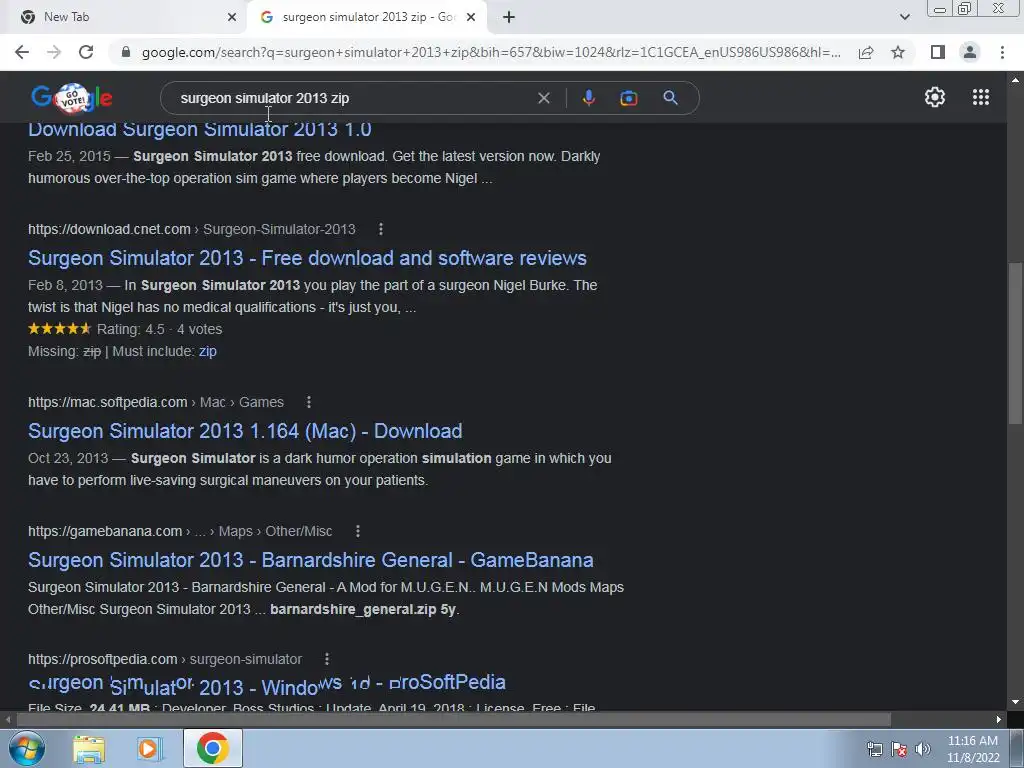Open the Windows Start menu
Screen dimensions: 1024x768
tap(26, 748)
